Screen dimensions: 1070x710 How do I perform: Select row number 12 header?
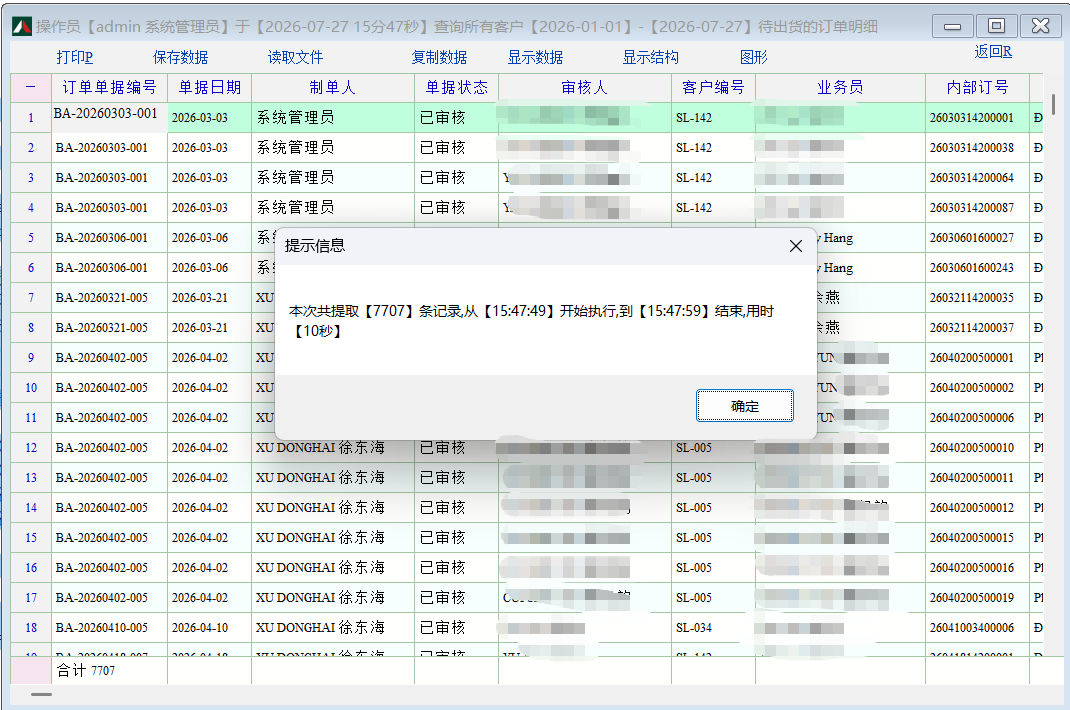(31, 448)
